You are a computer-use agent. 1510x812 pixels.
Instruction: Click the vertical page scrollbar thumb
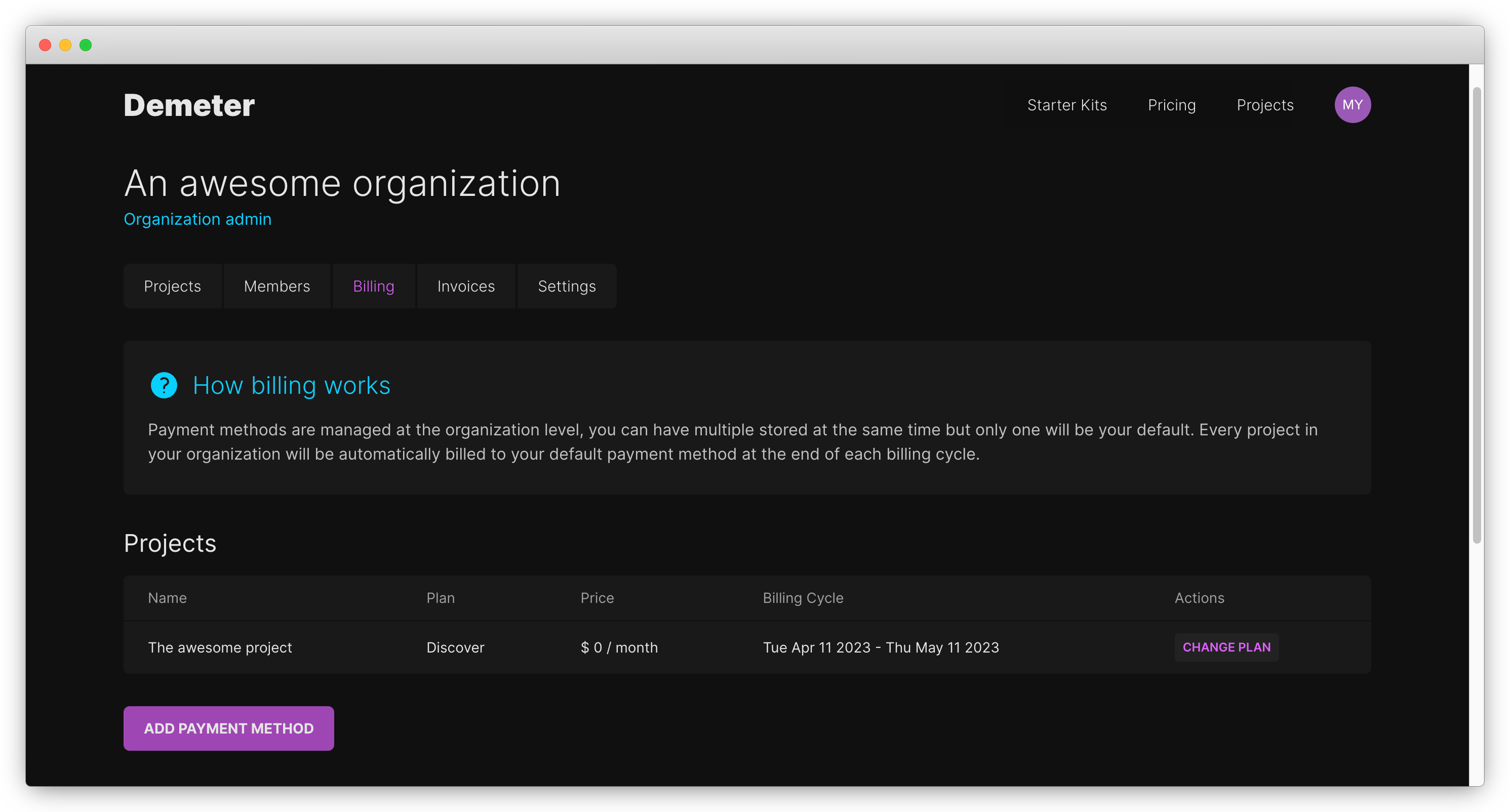click(x=1476, y=315)
